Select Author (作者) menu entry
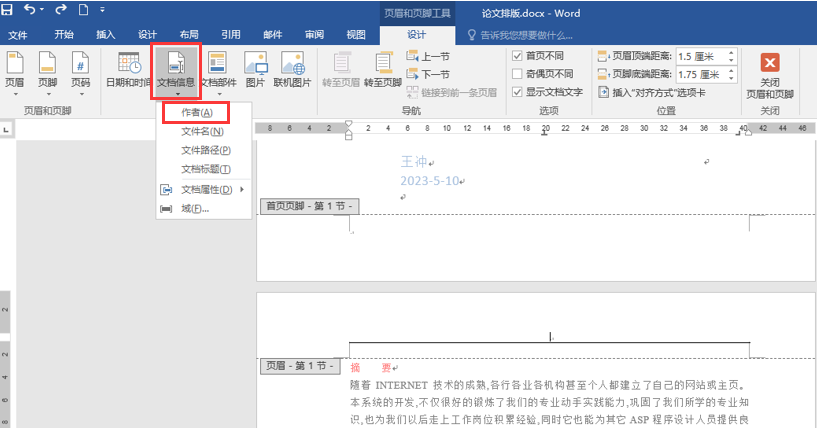The image size is (817, 428). [x=196, y=112]
